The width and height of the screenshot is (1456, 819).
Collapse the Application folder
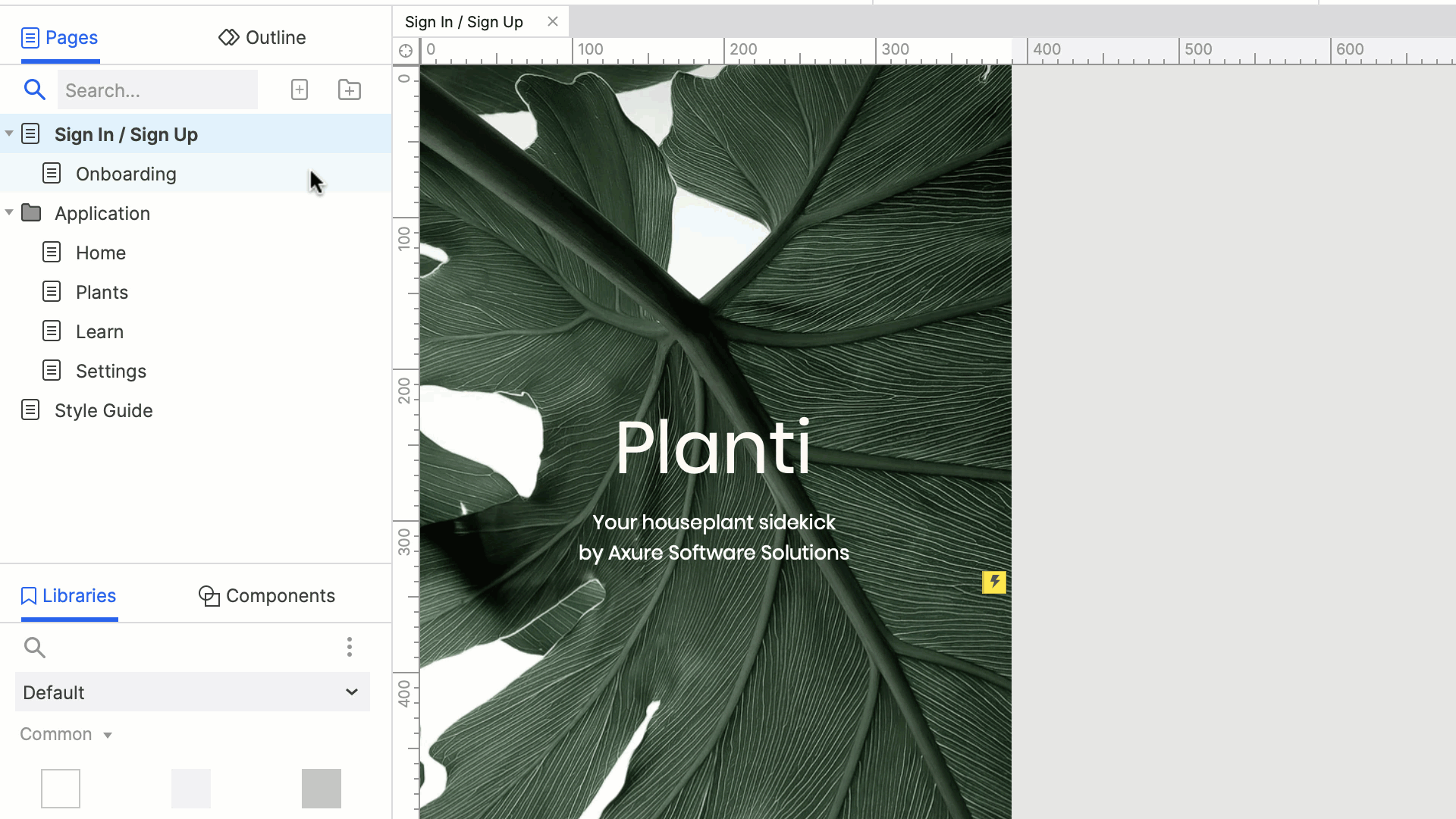pyautogui.click(x=10, y=213)
